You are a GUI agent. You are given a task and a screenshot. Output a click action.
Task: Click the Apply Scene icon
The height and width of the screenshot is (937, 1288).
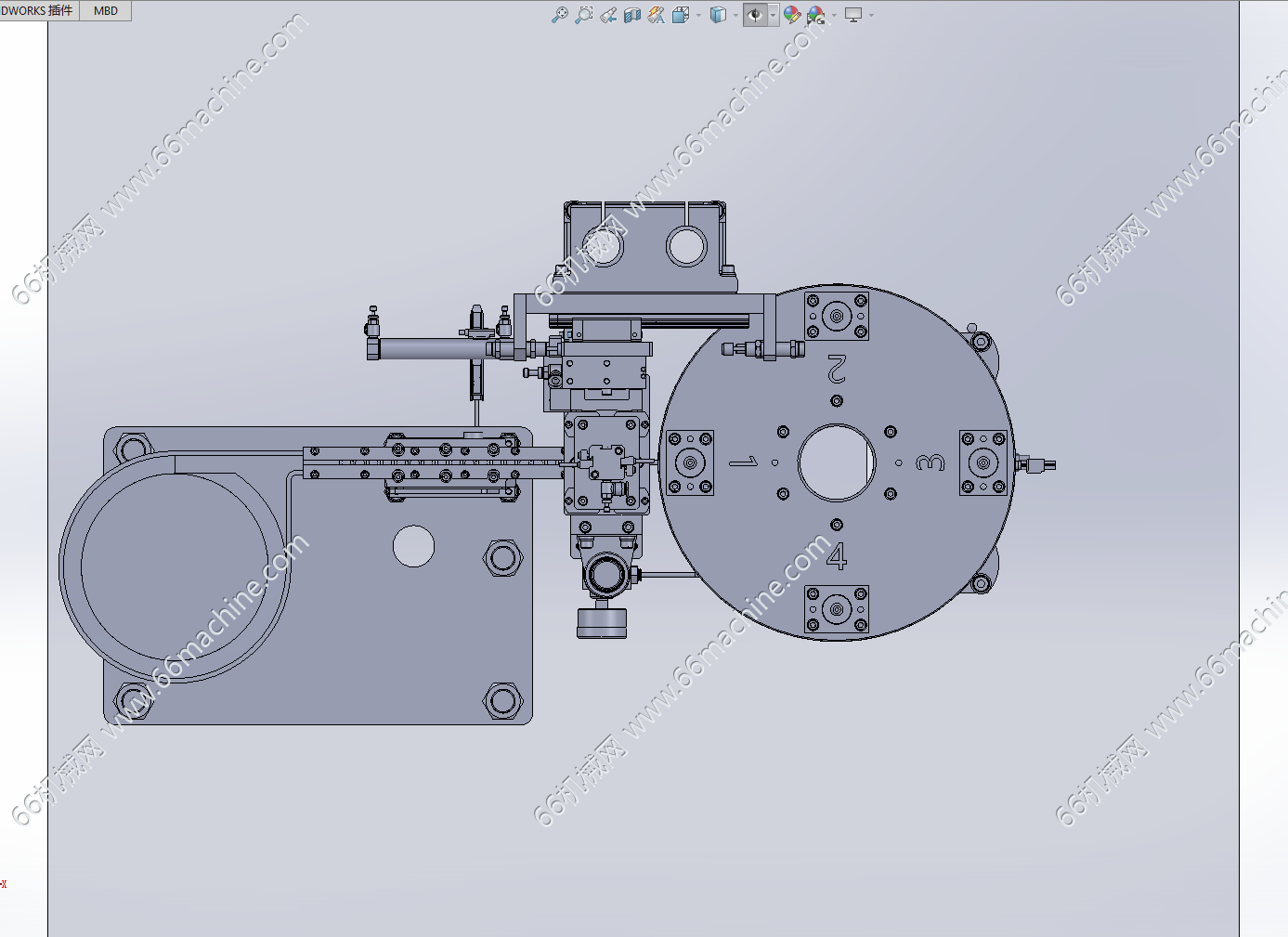[815, 15]
